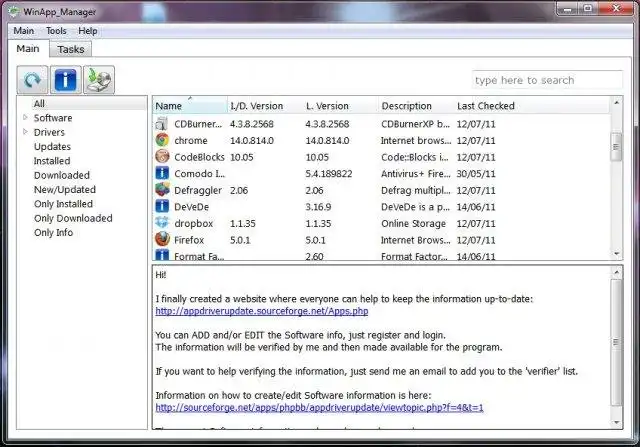Click the CodeBlocks row icon
The image size is (640, 447).
click(162, 157)
